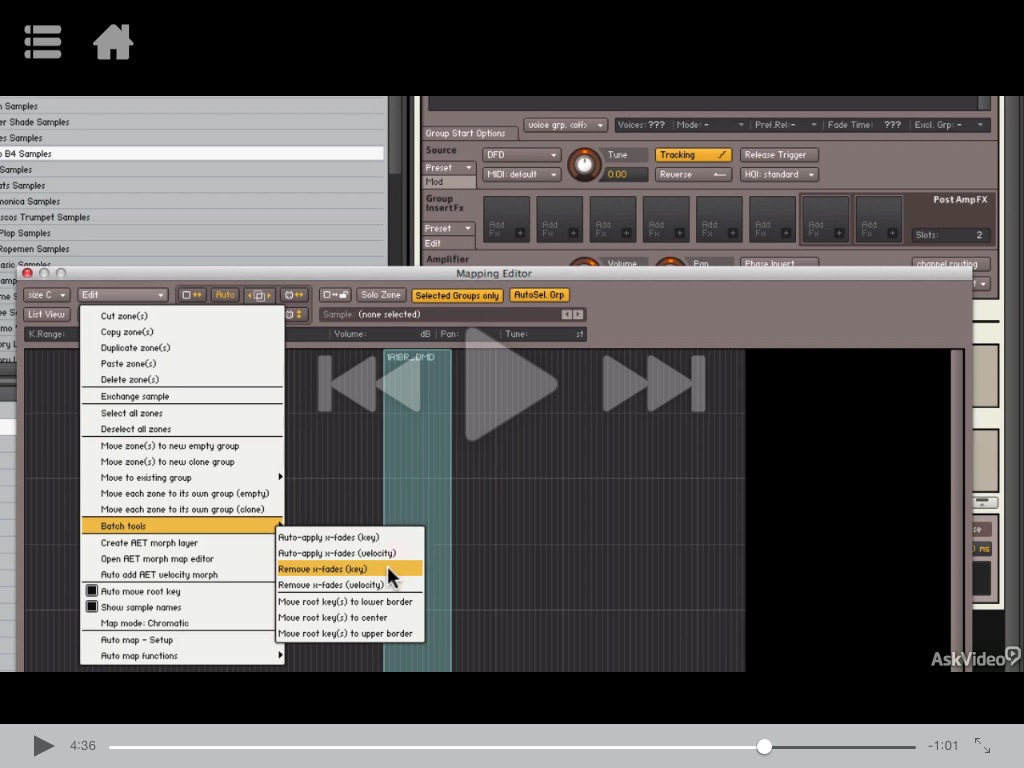This screenshot has width=1024, height=768.
Task: Open the DFD source mode dropdown
Action: click(521, 155)
